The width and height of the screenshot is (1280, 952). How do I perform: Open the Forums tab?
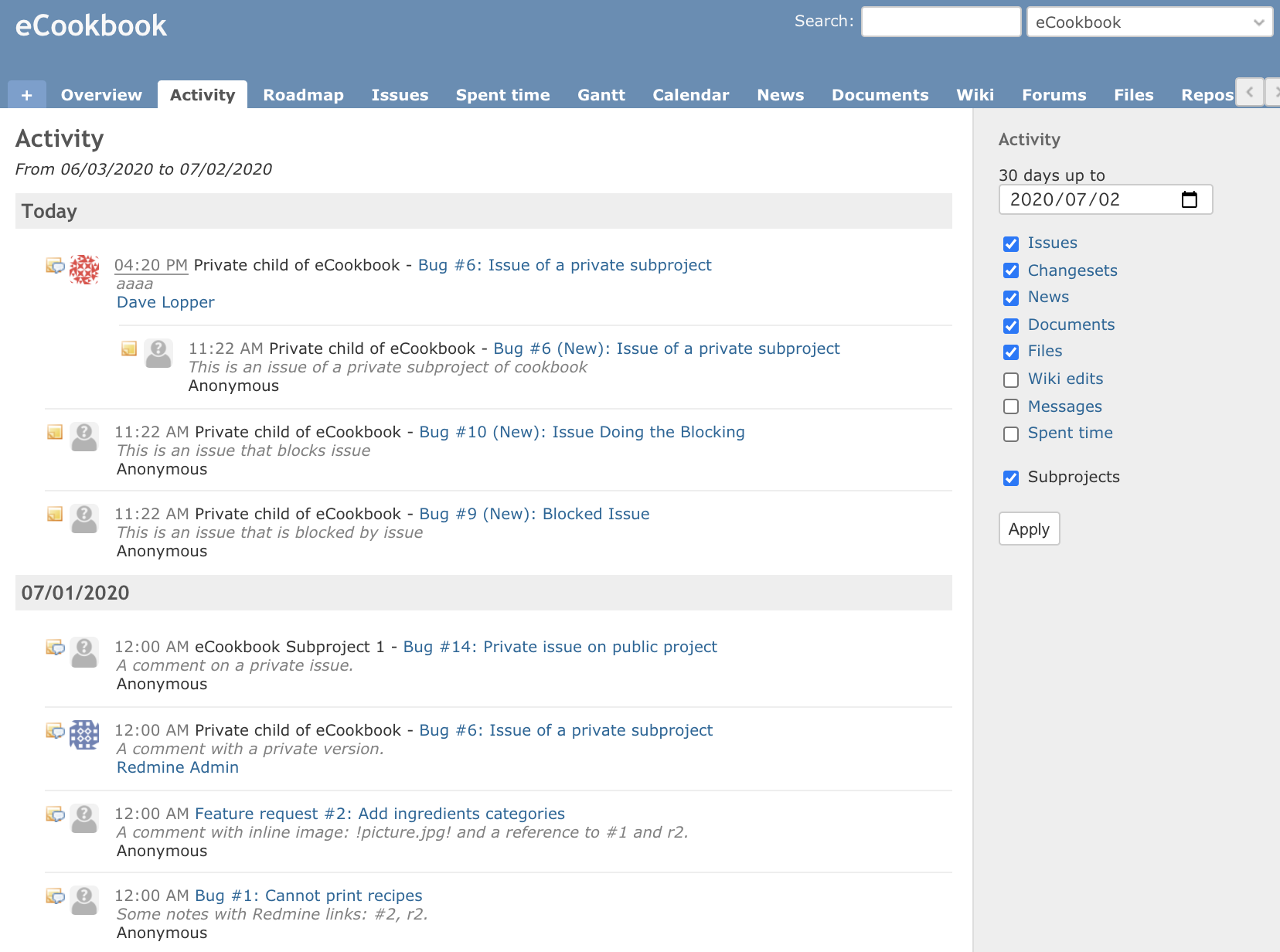coord(1054,95)
